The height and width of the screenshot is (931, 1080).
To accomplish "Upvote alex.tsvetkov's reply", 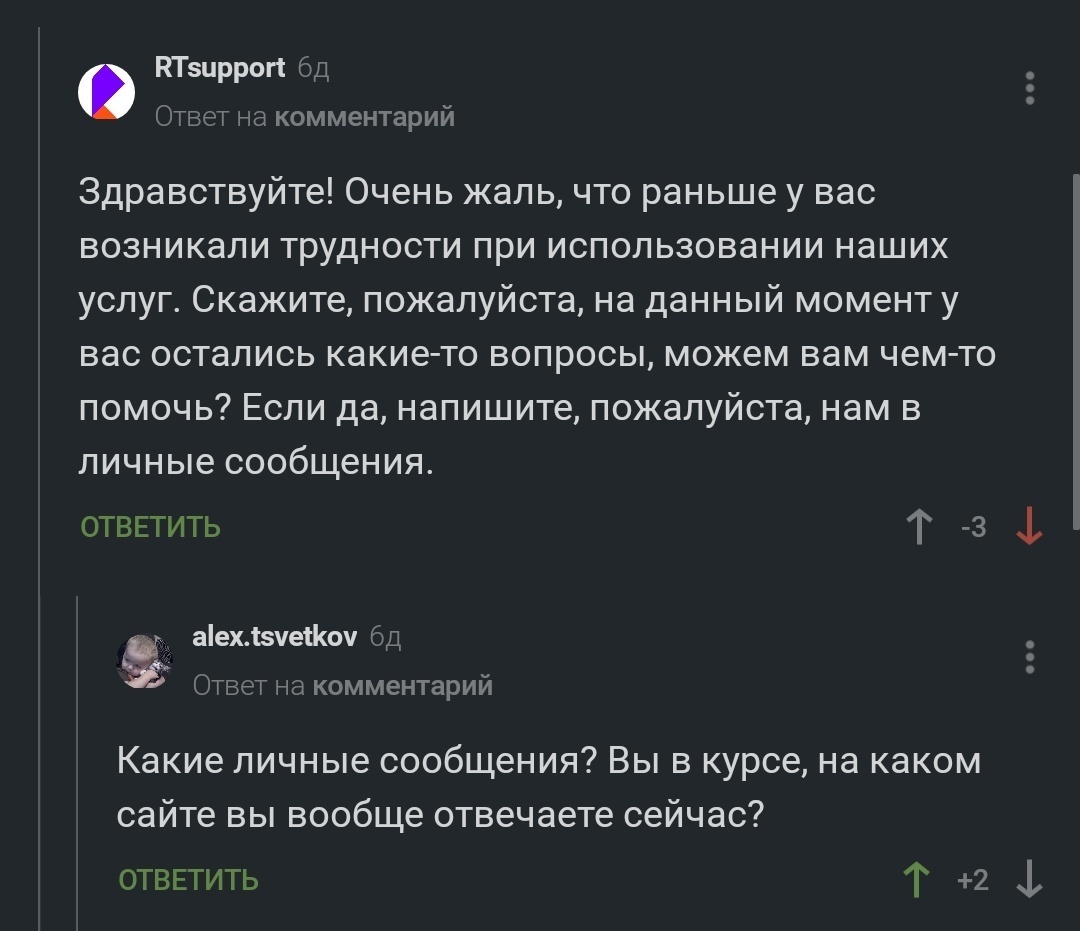I will point(914,880).
